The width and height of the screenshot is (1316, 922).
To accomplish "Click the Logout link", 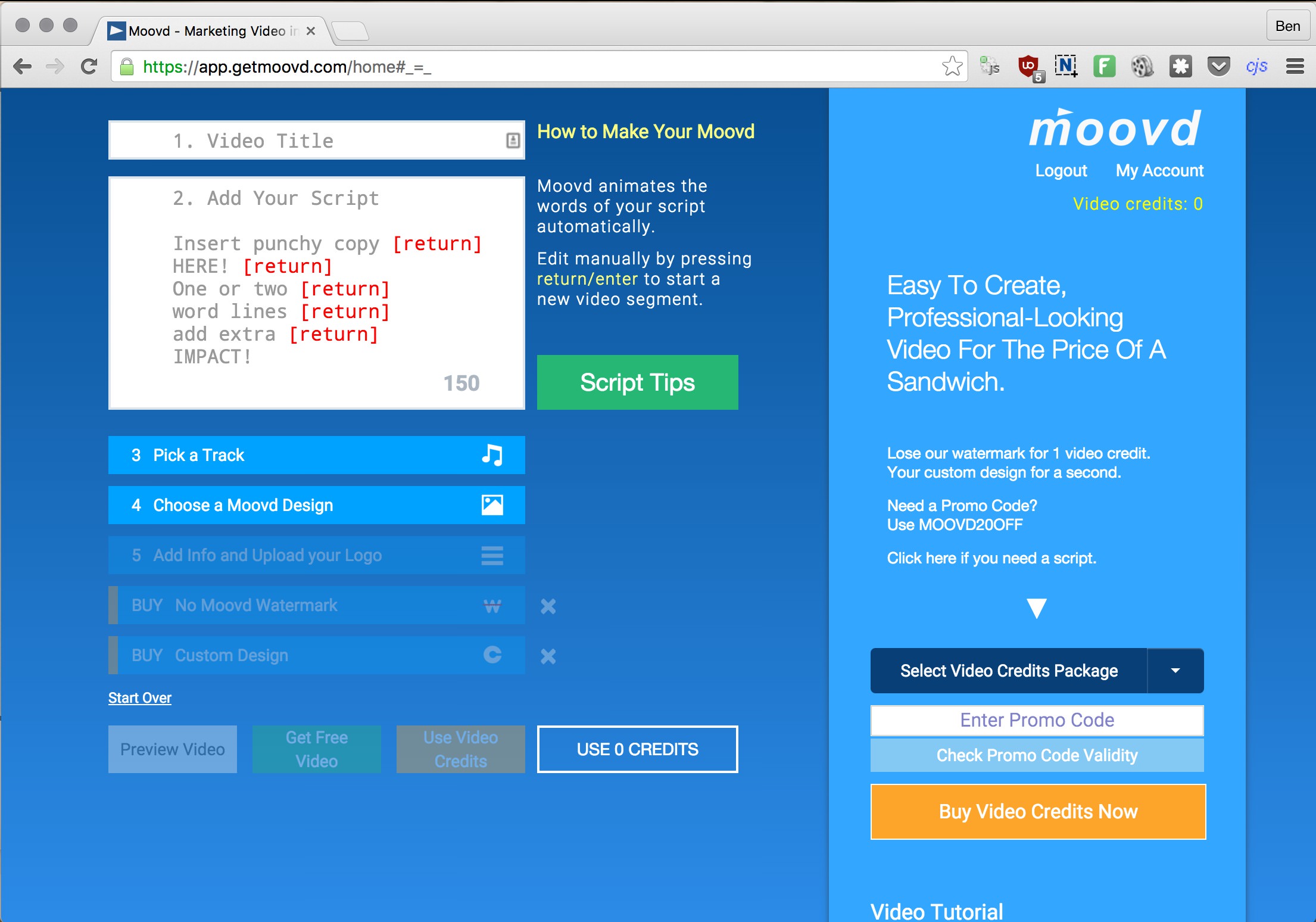I will pyautogui.click(x=1061, y=170).
